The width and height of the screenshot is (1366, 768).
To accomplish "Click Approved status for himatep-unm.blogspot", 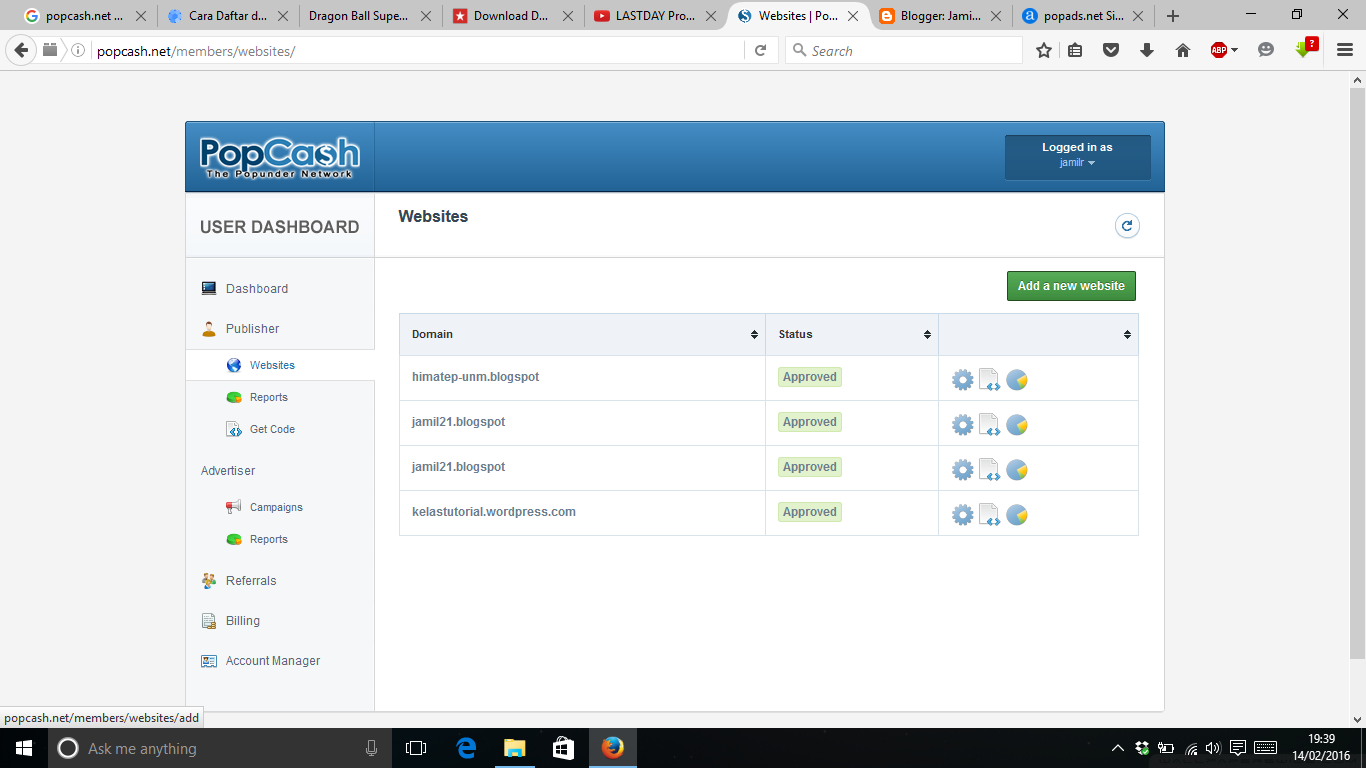I will tap(810, 377).
